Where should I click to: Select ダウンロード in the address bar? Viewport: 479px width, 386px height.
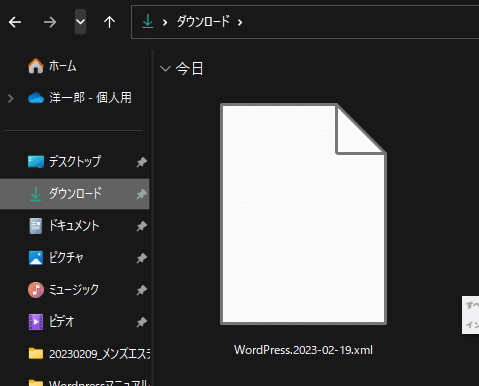coord(203,22)
